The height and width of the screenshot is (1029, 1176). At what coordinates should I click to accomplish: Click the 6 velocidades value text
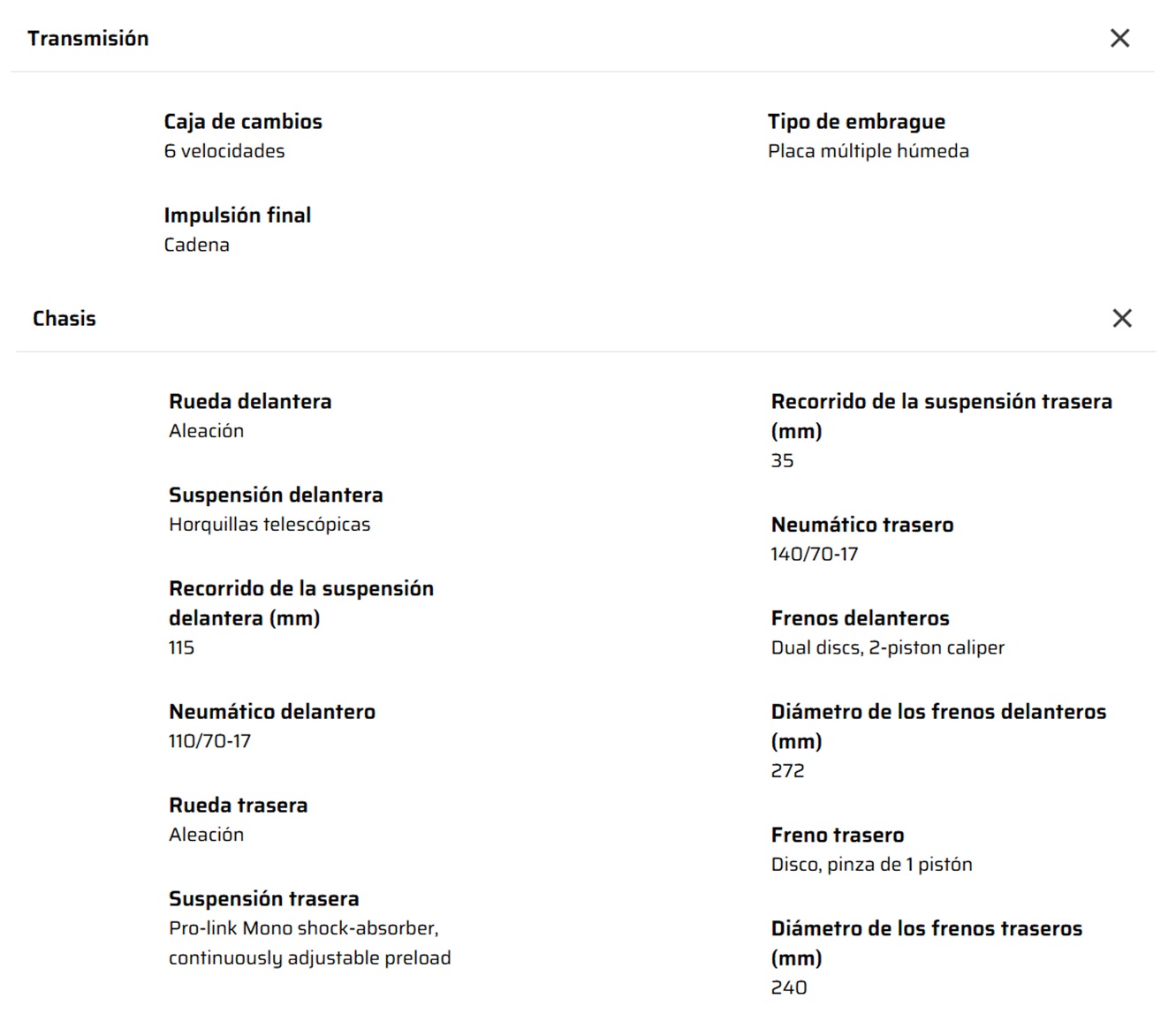(x=224, y=151)
